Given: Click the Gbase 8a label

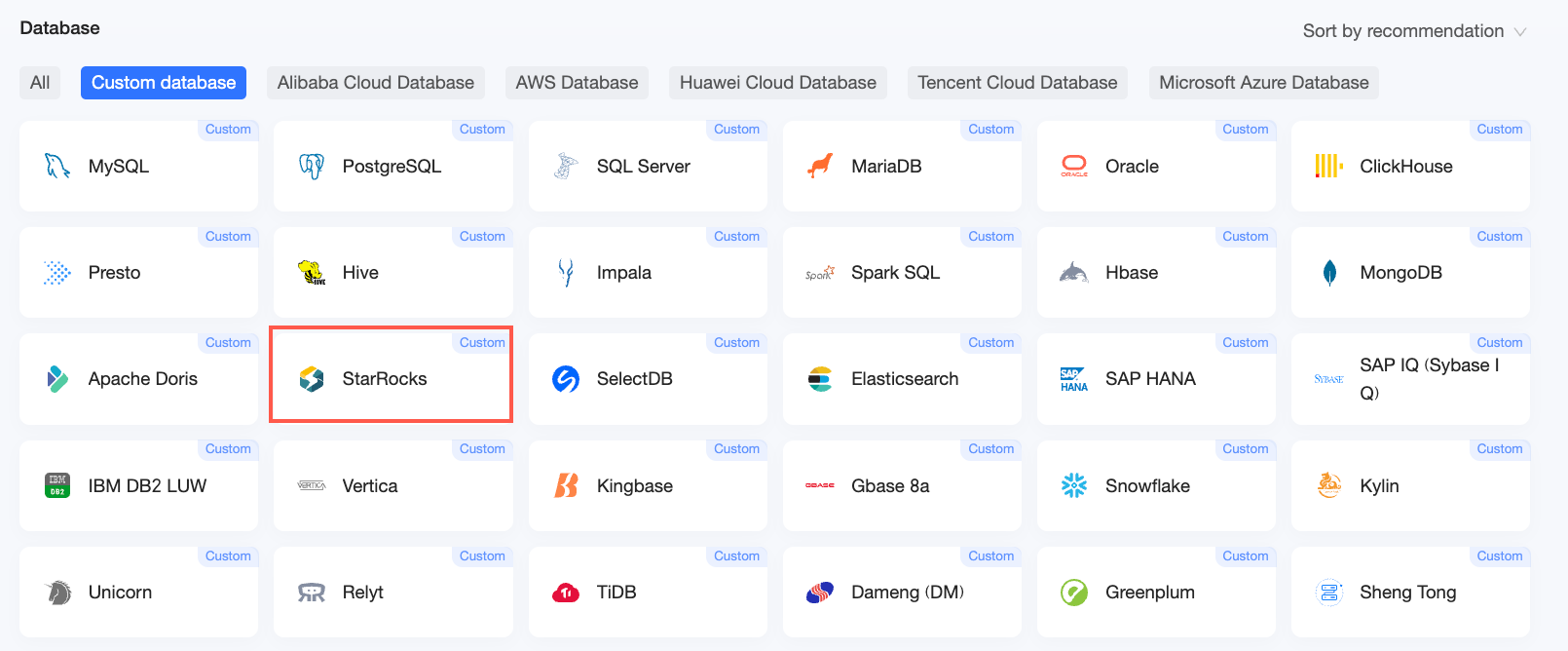Looking at the screenshot, I should coord(890,485).
